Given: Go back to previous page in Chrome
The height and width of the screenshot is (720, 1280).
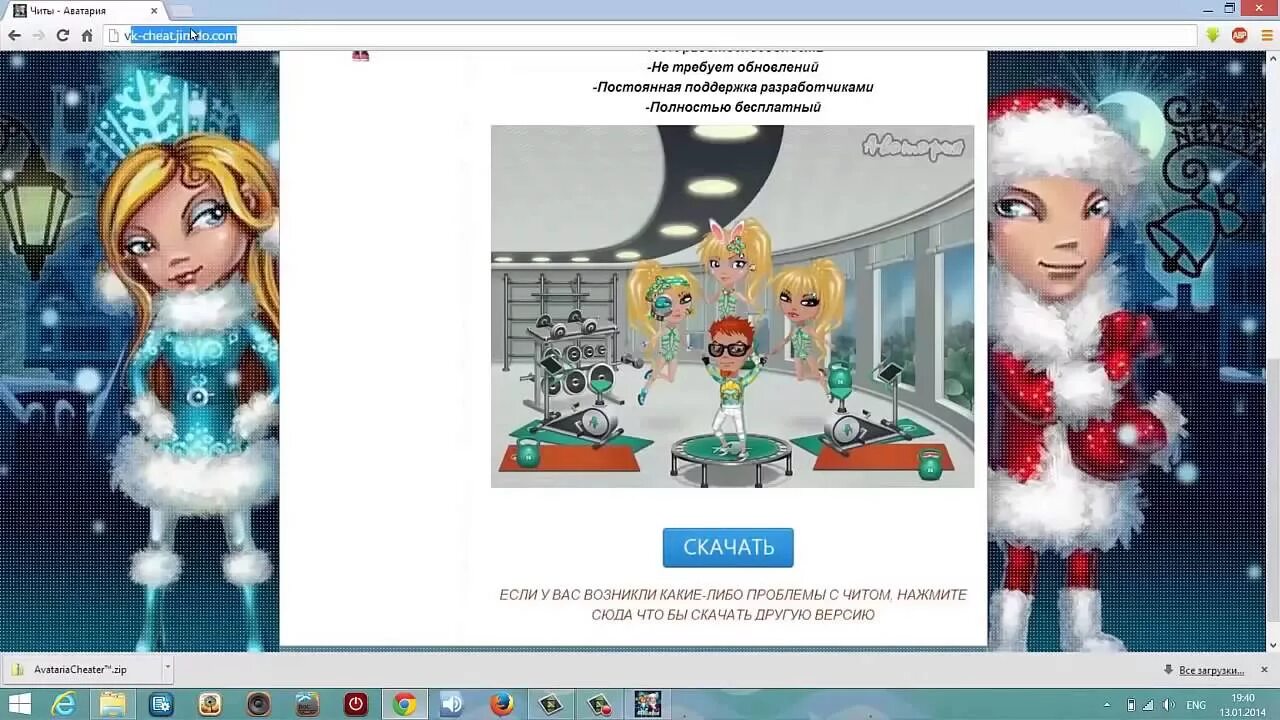Looking at the screenshot, I should click(14, 35).
